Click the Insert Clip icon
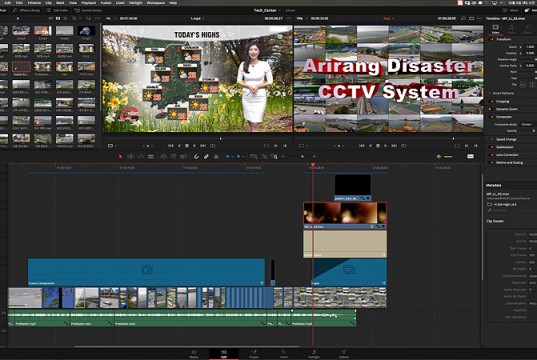Viewport: 537px width, 360px height. (x=164, y=157)
